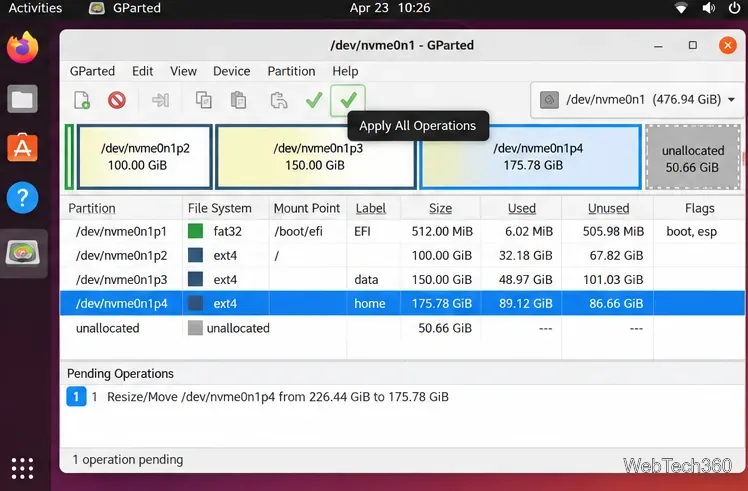Click the /boot/efi mount point cell

[298, 231]
